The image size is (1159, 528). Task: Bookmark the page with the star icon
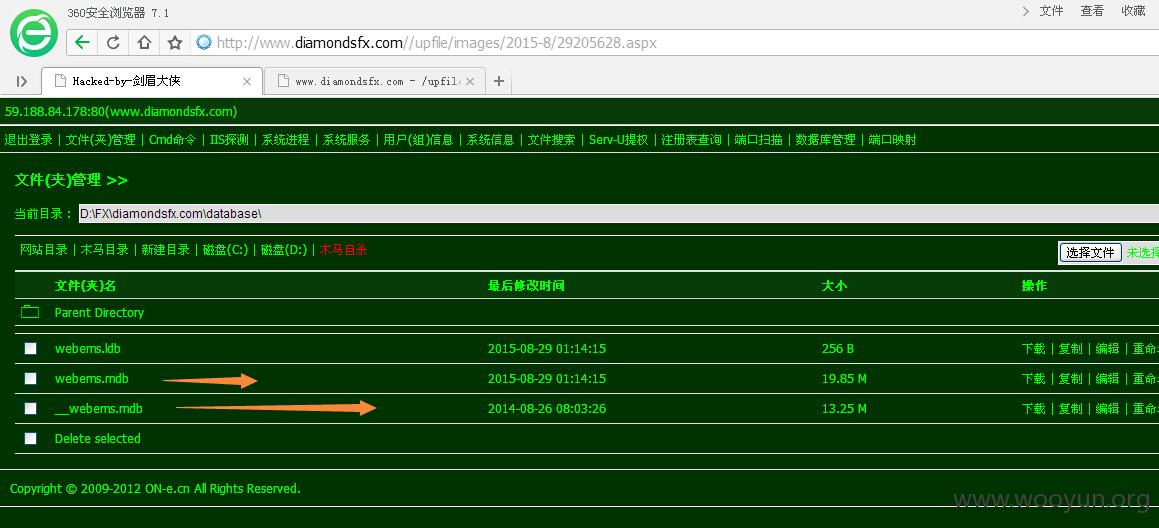tap(174, 43)
